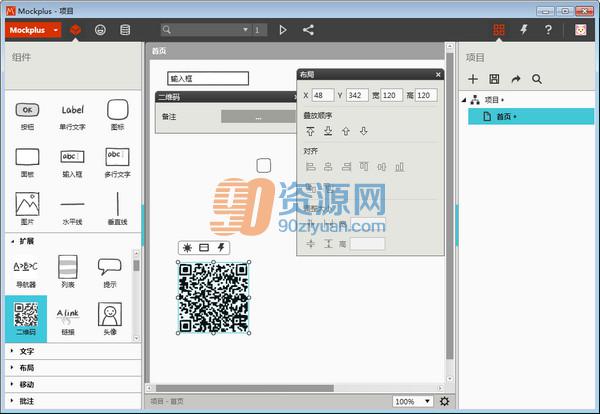Open the help question mark icon
The height and width of the screenshot is (414, 600).
pyautogui.click(x=548, y=29)
